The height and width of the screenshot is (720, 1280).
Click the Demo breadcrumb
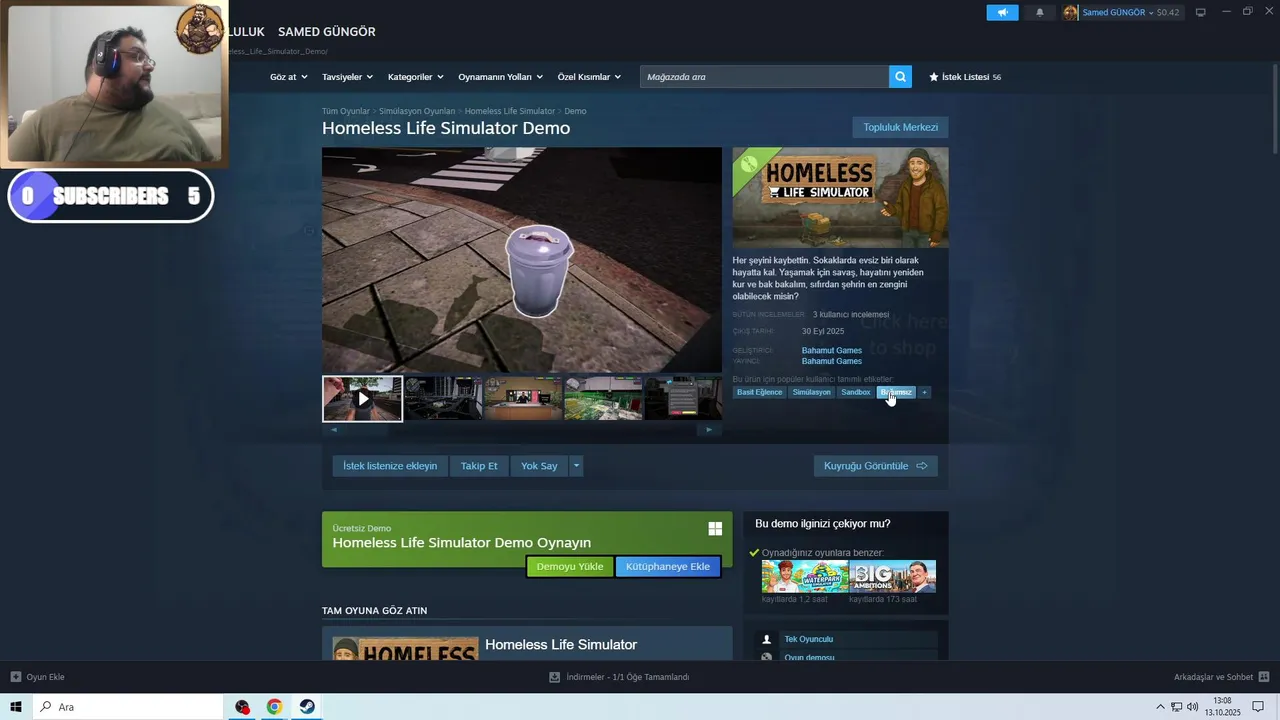pyautogui.click(x=575, y=111)
